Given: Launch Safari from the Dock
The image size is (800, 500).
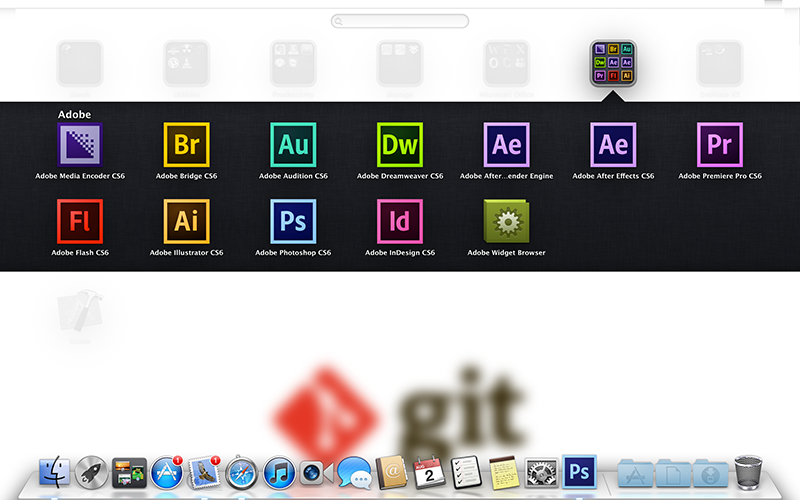Looking at the screenshot, I should click(x=241, y=473).
